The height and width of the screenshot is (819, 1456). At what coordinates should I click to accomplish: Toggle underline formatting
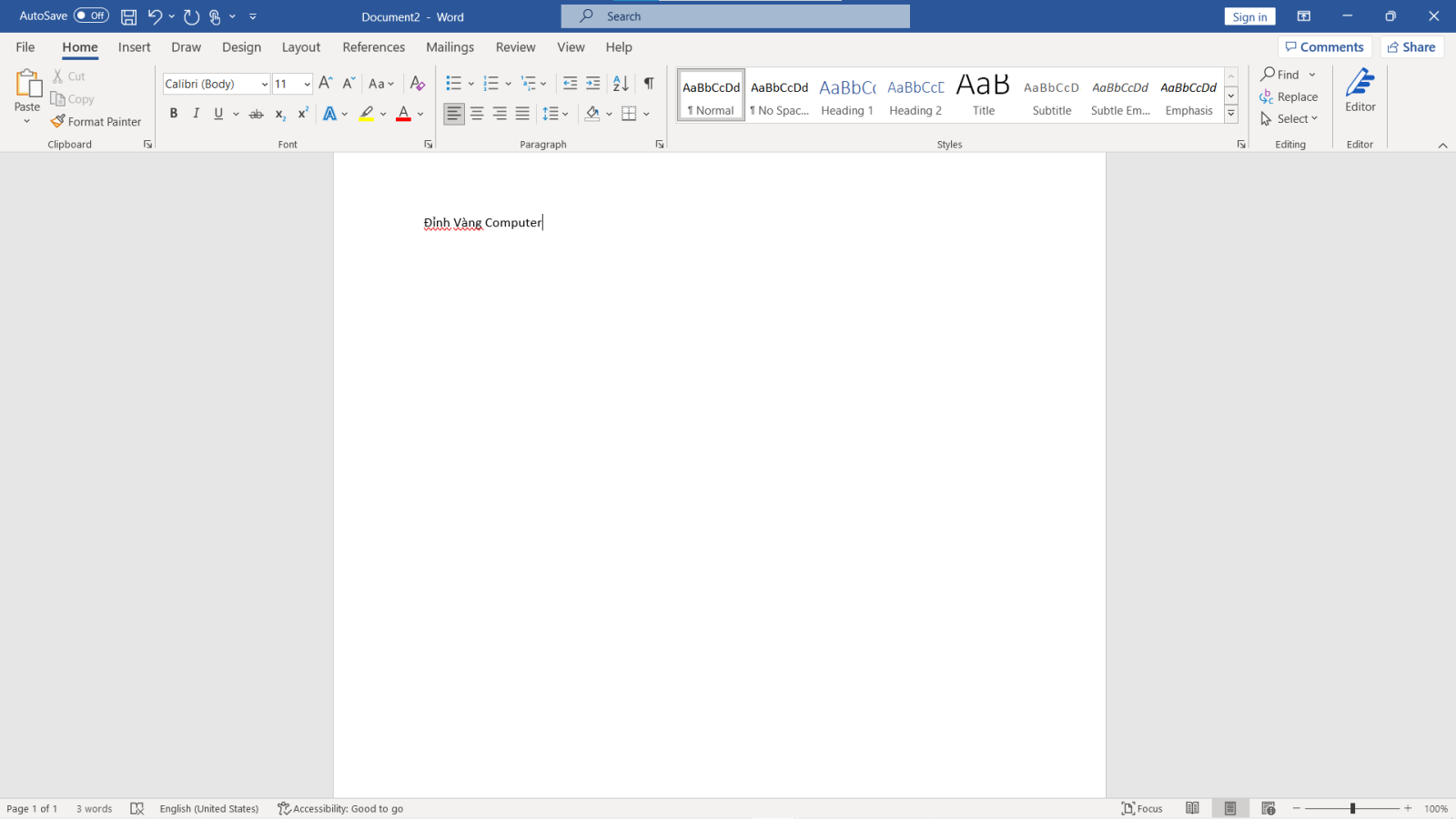tap(218, 114)
